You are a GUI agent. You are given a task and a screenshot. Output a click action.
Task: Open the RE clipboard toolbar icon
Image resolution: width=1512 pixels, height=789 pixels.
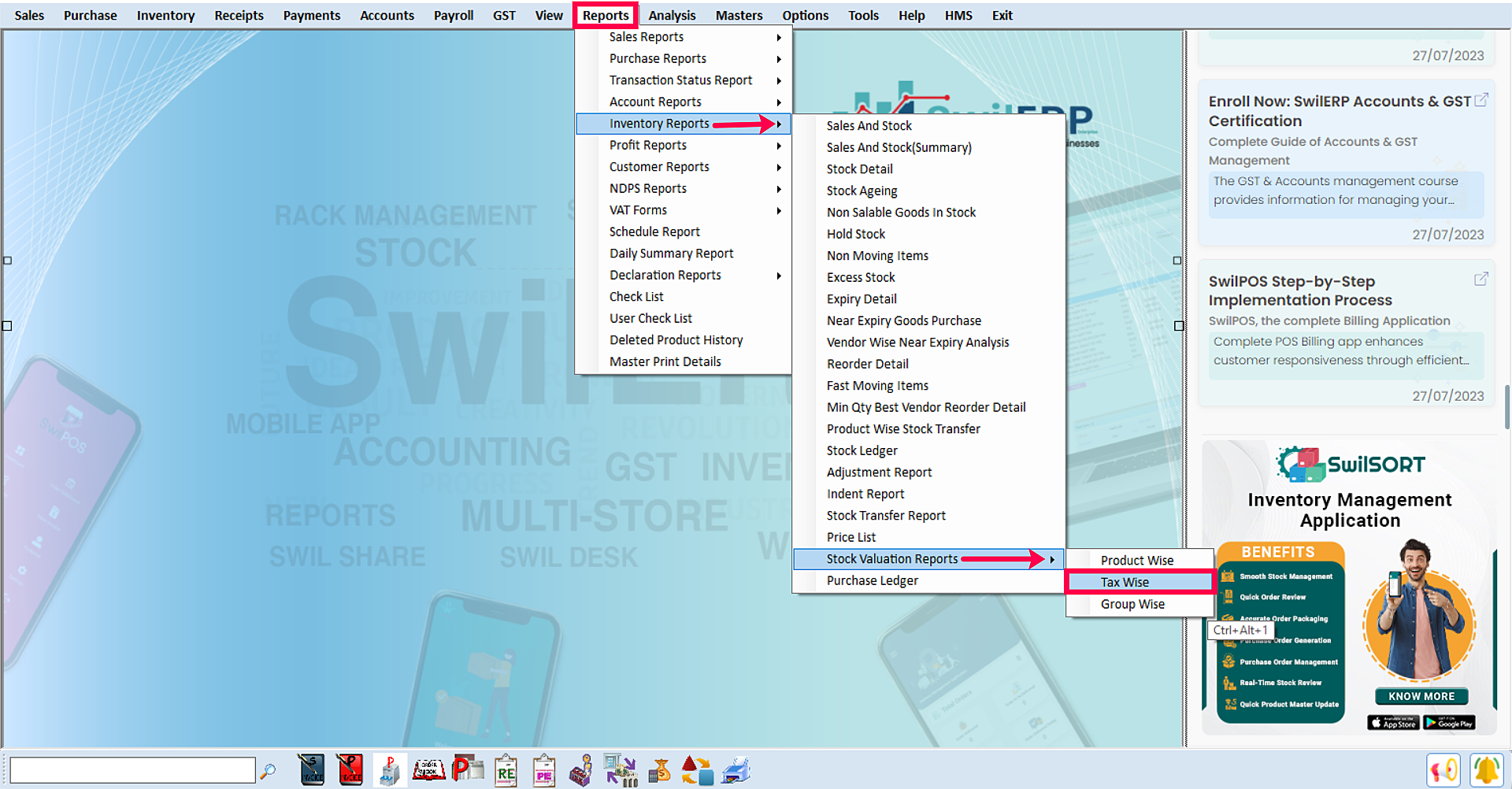click(506, 770)
